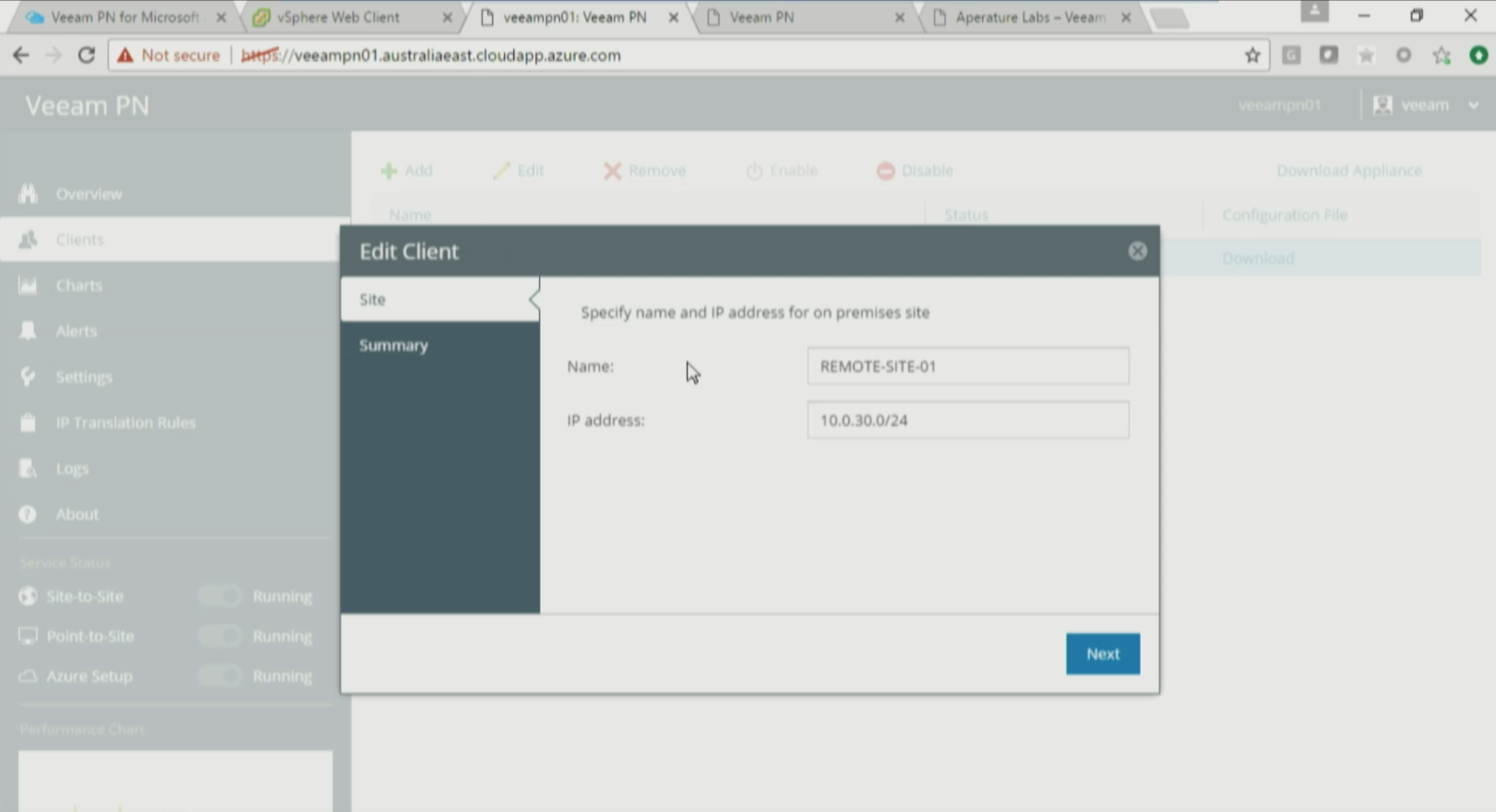Click the red Remove X icon

612,171
